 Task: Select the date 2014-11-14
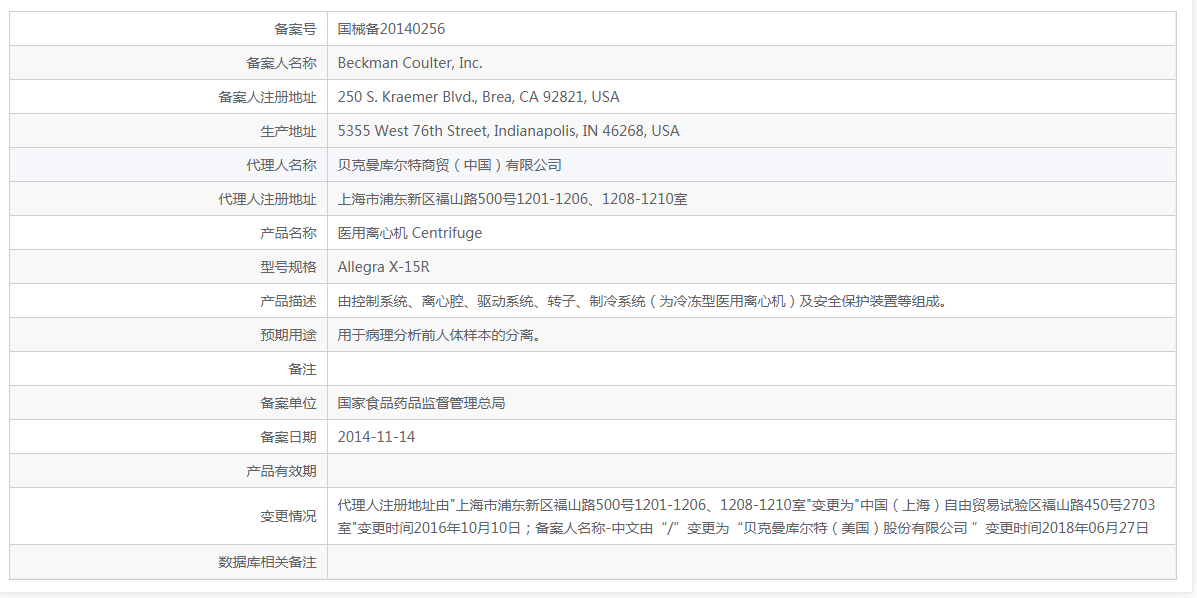(376, 437)
